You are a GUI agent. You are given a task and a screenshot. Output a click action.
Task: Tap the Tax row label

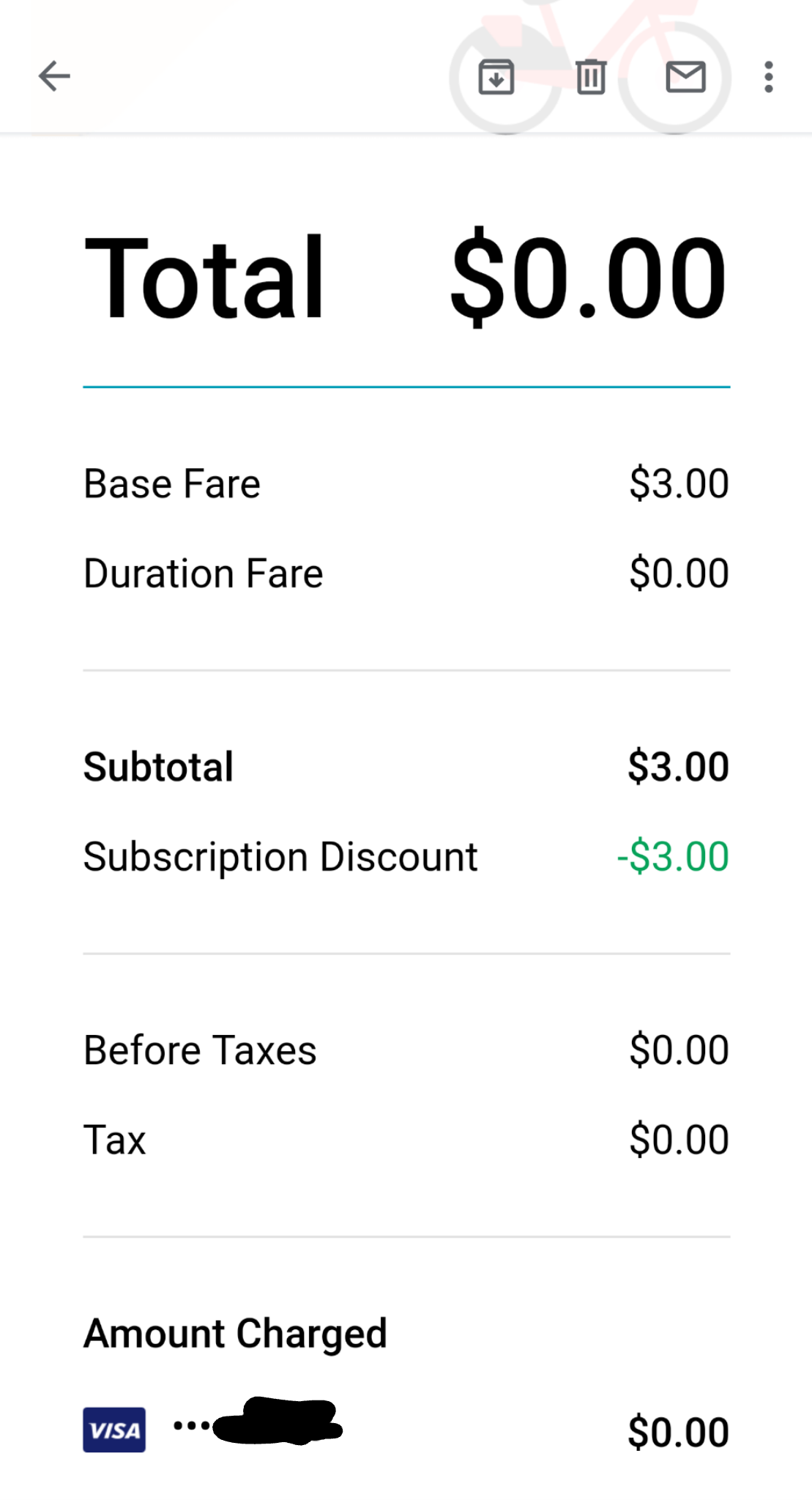tap(115, 1140)
